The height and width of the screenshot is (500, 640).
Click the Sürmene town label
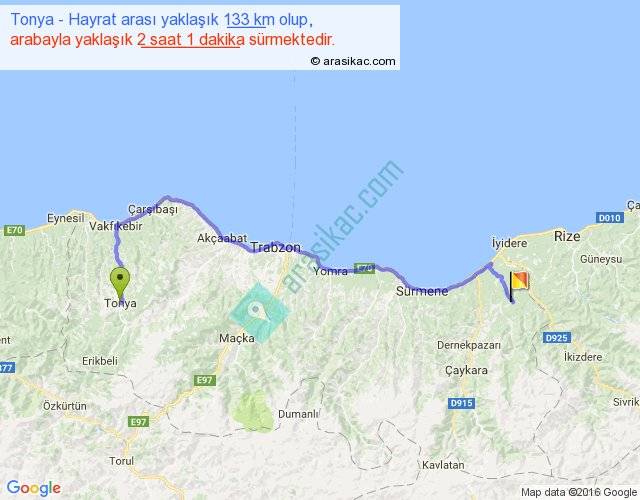click(422, 291)
